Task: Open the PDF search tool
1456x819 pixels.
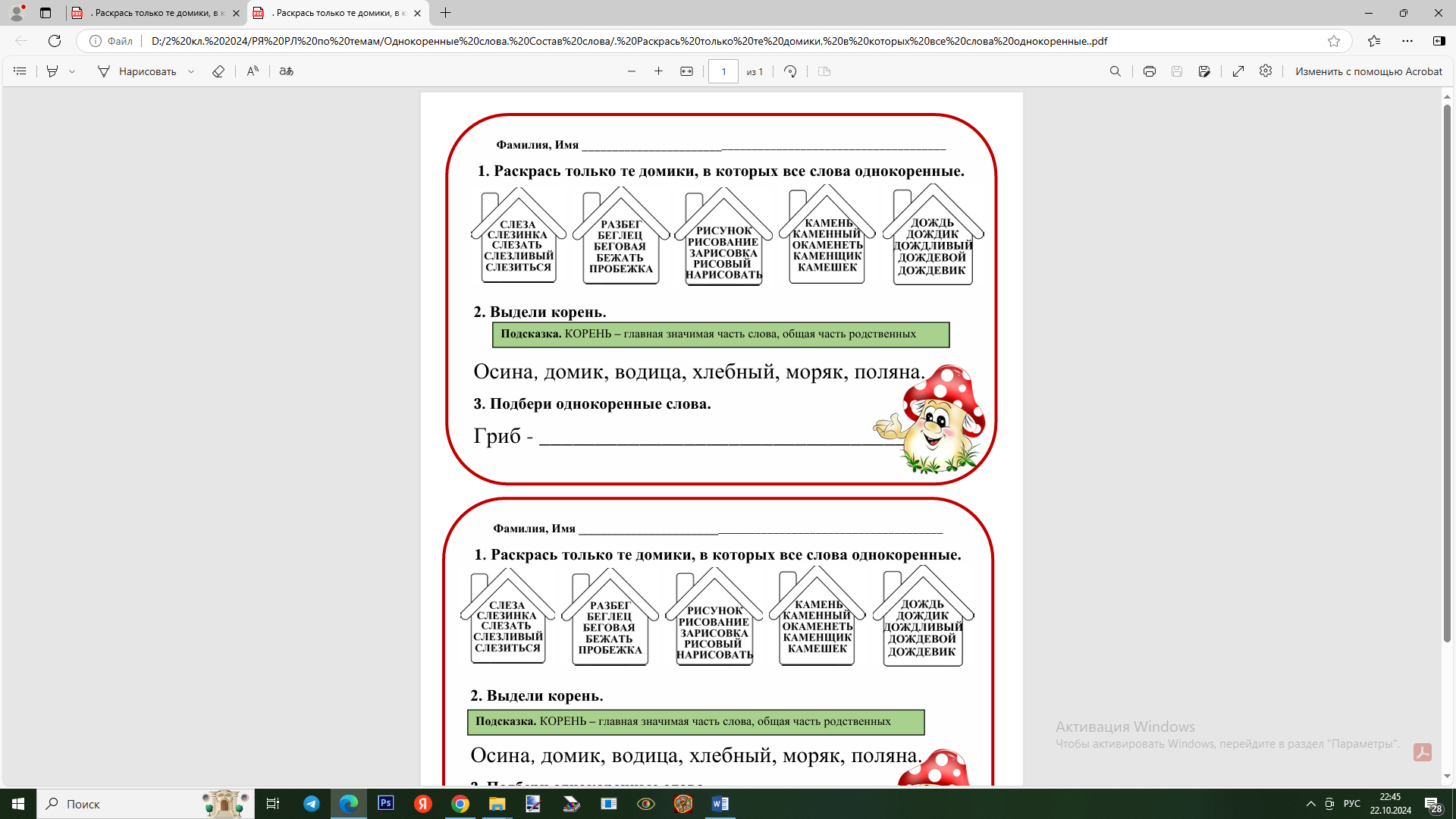Action: coord(1115,71)
